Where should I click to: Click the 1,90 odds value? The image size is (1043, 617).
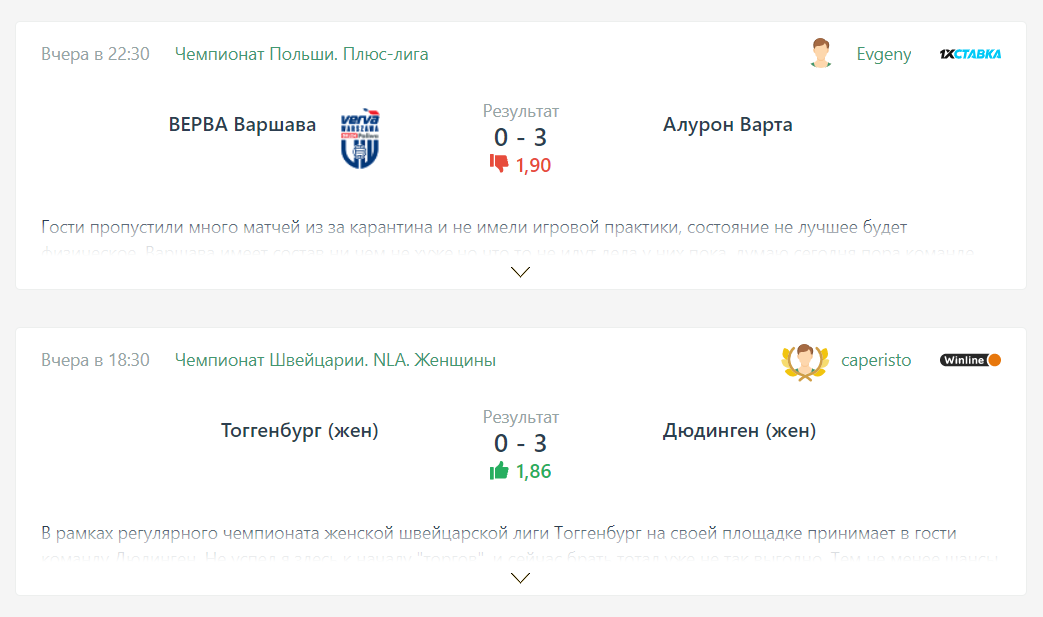(534, 165)
